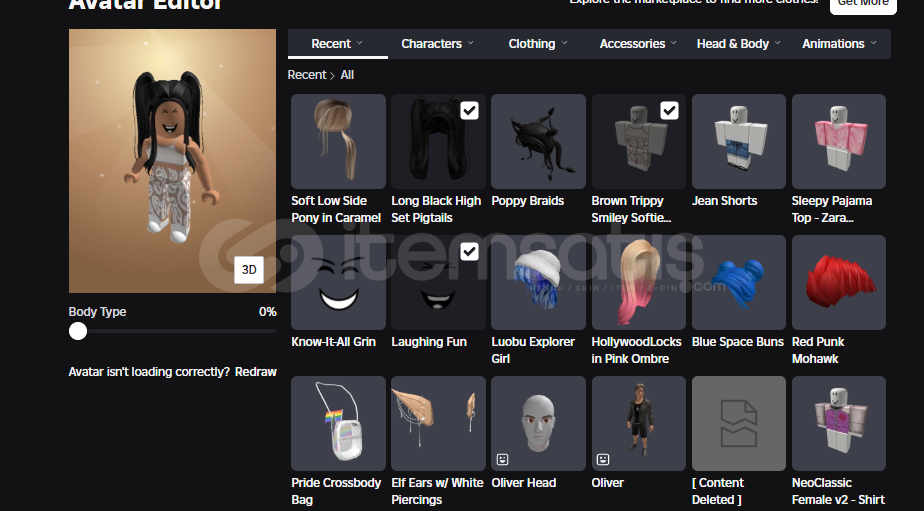The height and width of the screenshot is (511, 924).
Task: Expand the Accessories dropdown chevron
Action: (x=673, y=43)
